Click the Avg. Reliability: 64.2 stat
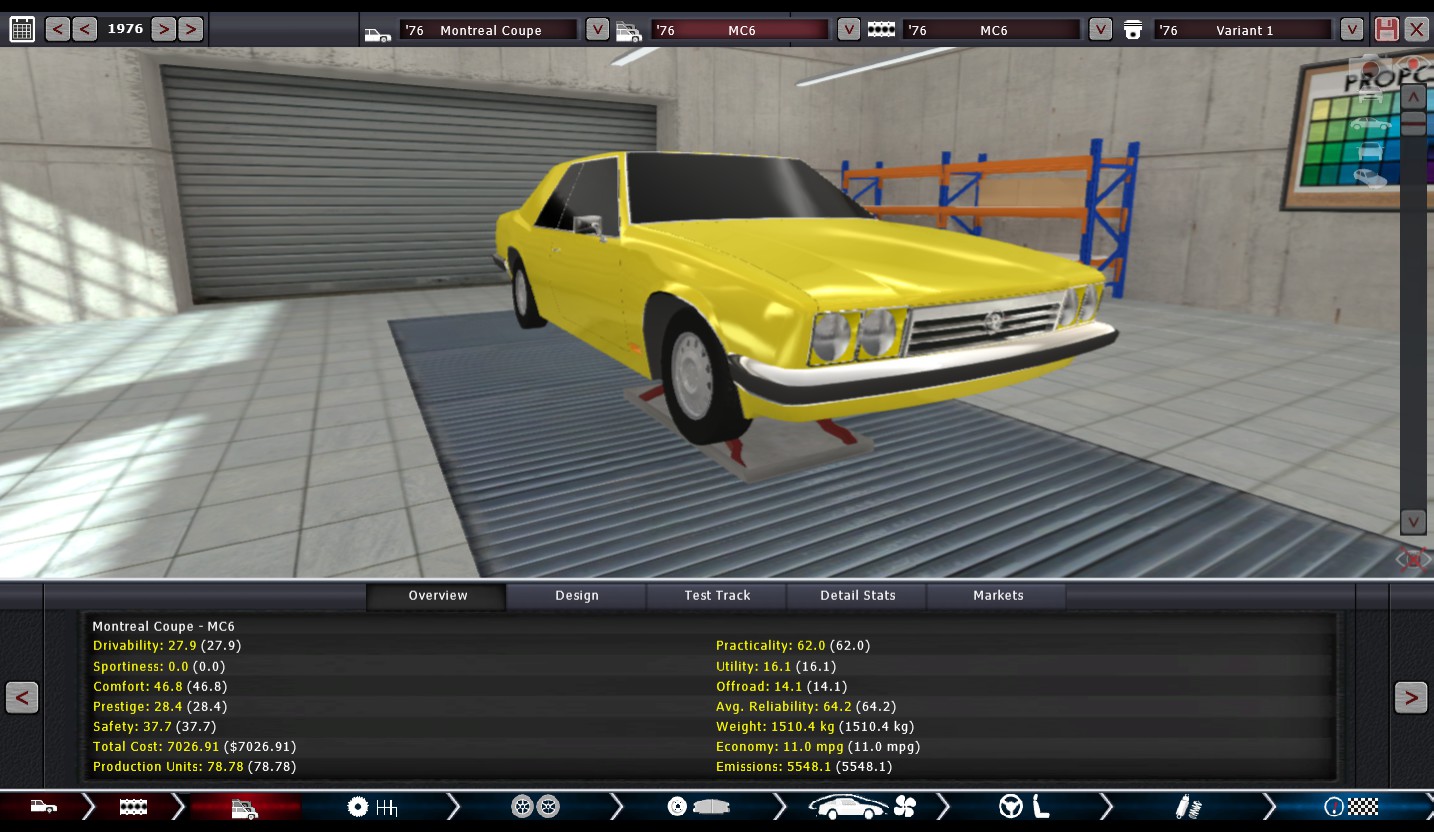Image resolution: width=1434 pixels, height=832 pixels. pyautogui.click(x=805, y=706)
